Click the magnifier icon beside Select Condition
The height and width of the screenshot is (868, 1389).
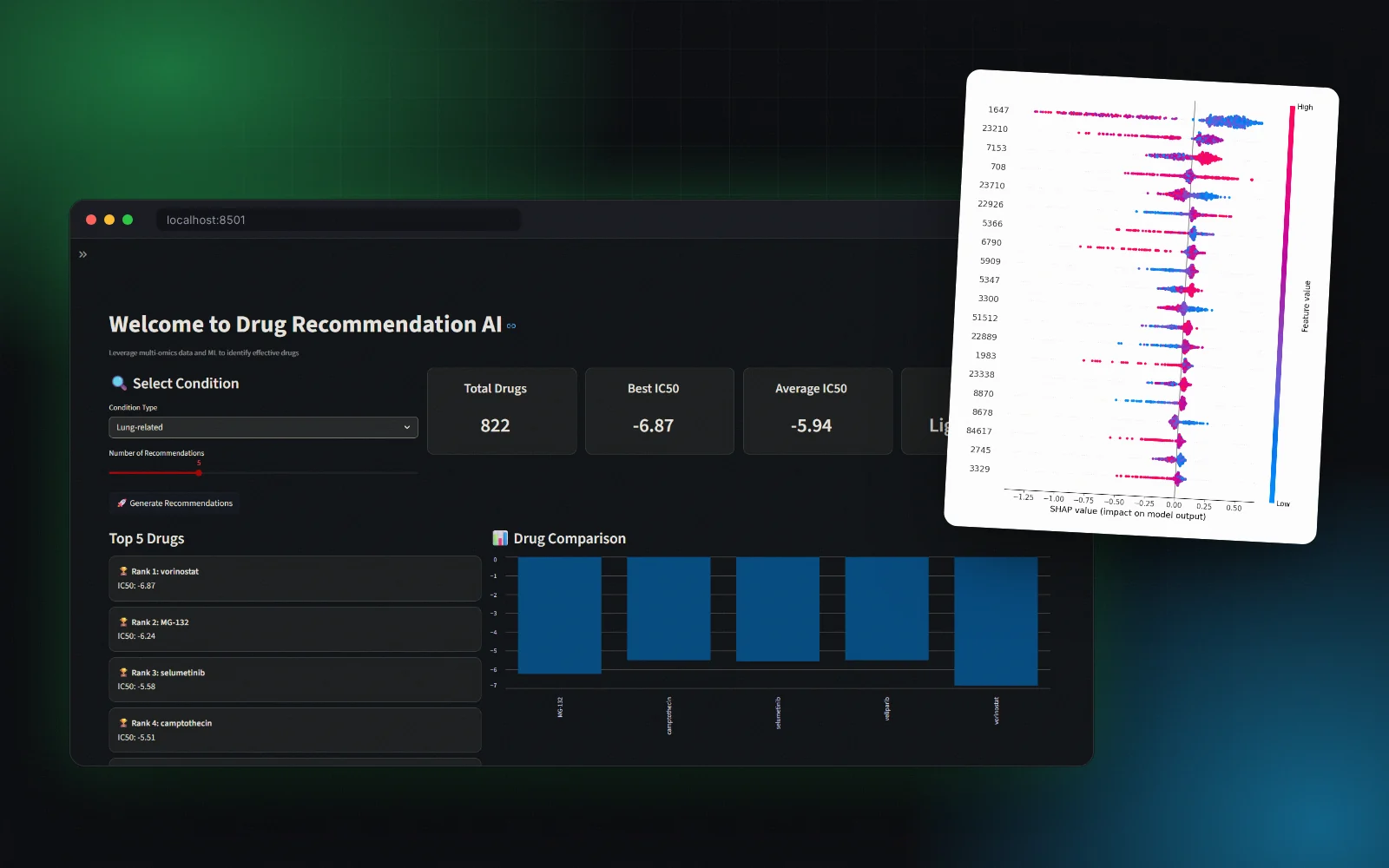(119, 383)
